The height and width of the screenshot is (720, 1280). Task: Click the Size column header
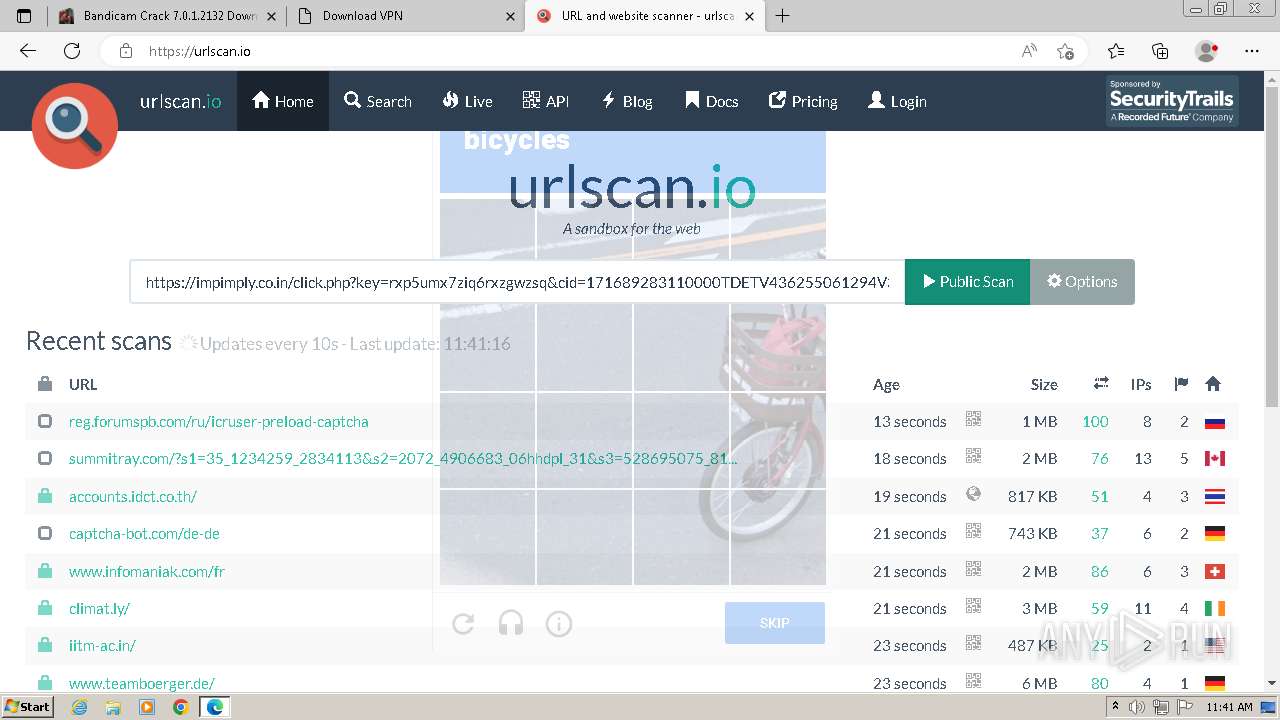(x=1044, y=384)
